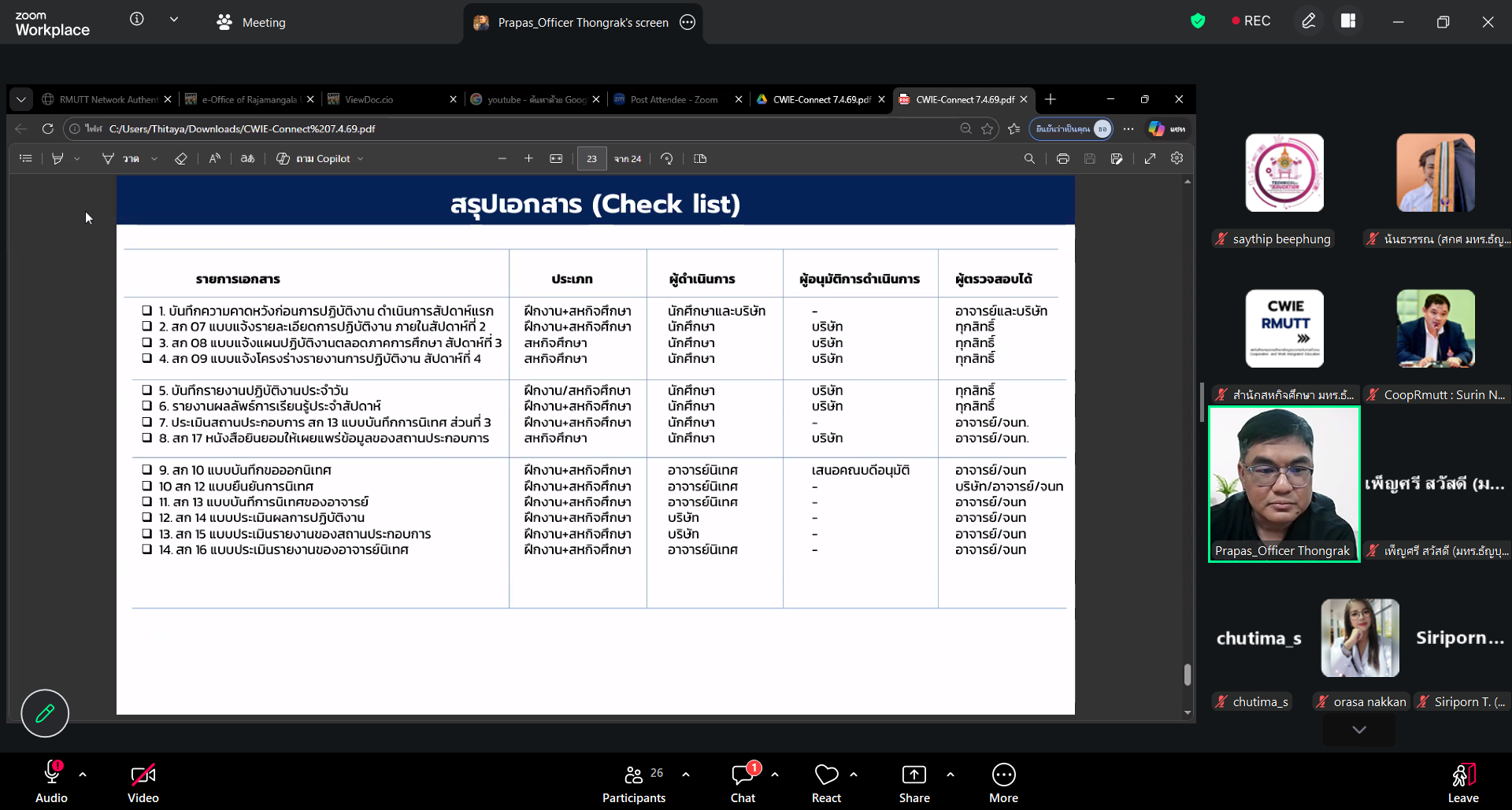Select the PDF eraser tool

[180, 159]
